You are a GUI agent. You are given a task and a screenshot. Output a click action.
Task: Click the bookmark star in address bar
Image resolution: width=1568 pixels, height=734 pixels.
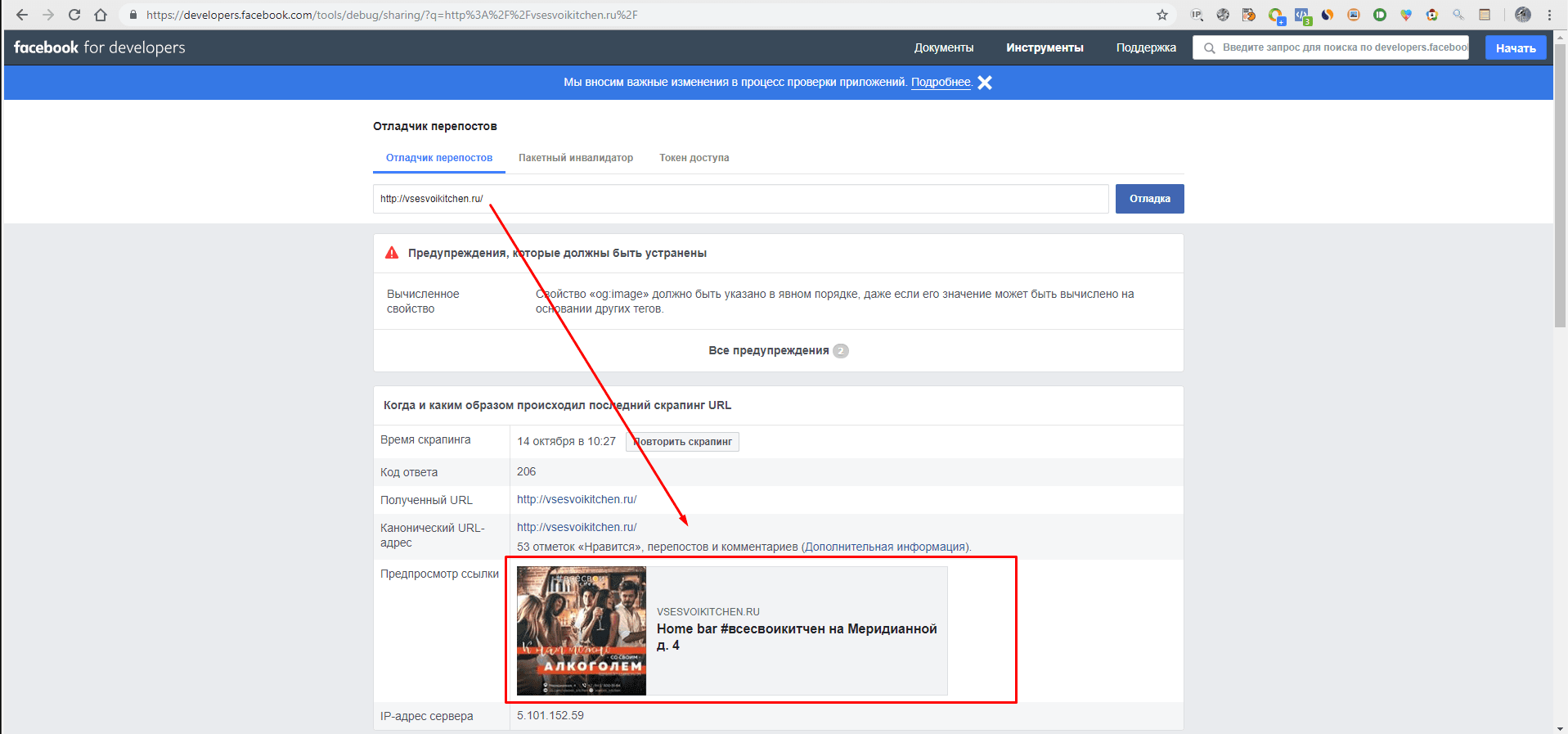(1161, 15)
